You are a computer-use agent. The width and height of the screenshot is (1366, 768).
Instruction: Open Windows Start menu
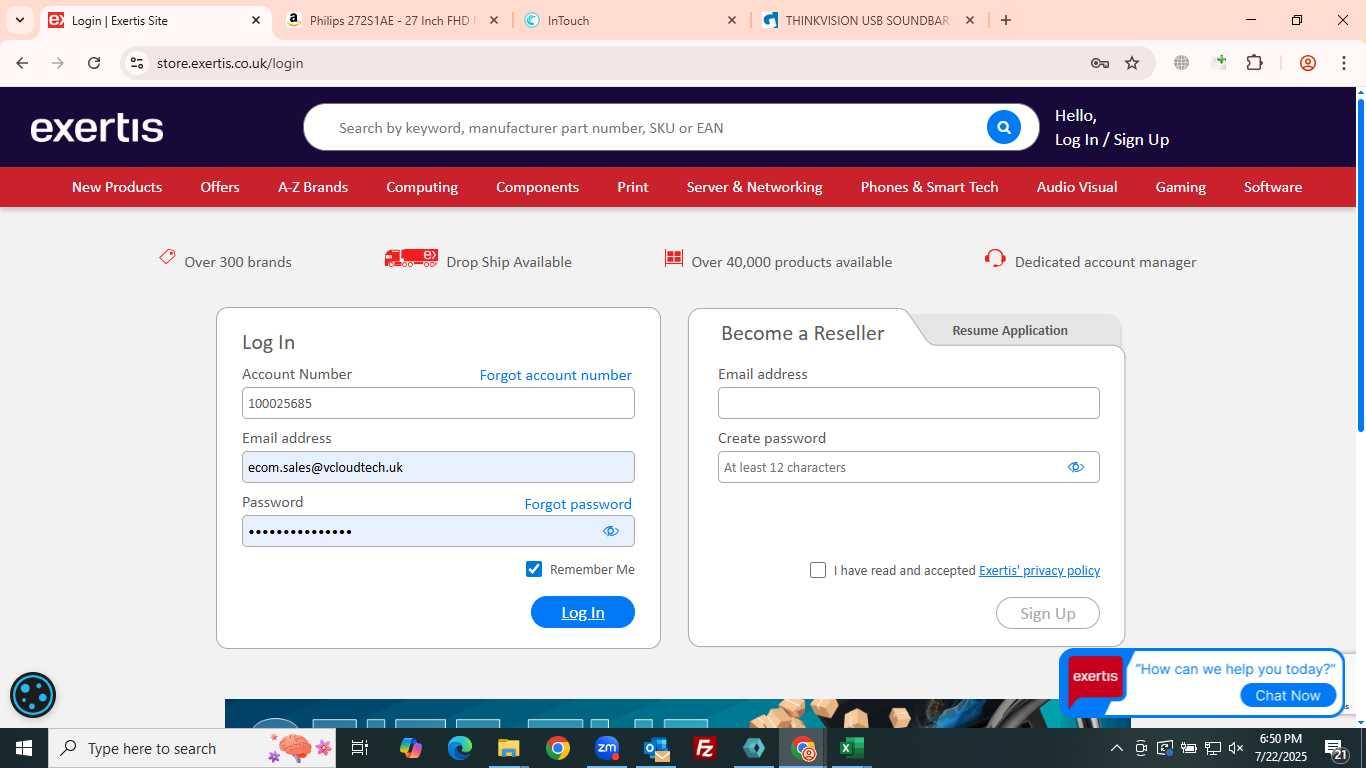click(24, 748)
